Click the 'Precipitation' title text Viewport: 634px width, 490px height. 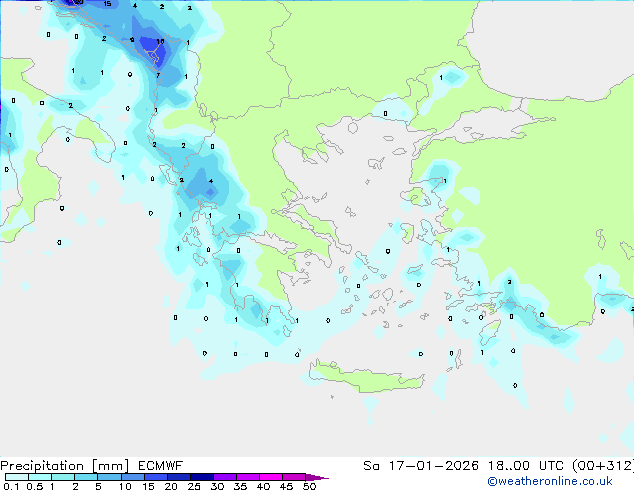pyautogui.click(x=42, y=466)
